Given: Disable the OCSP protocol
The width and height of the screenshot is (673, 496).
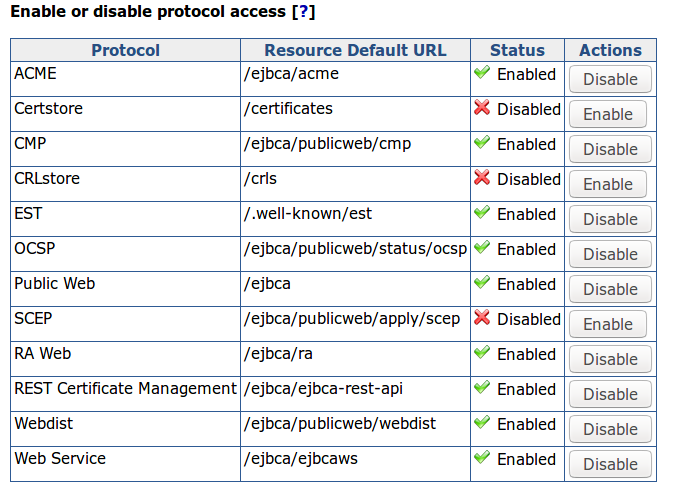Looking at the screenshot, I should pyautogui.click(x=610, y=254).
